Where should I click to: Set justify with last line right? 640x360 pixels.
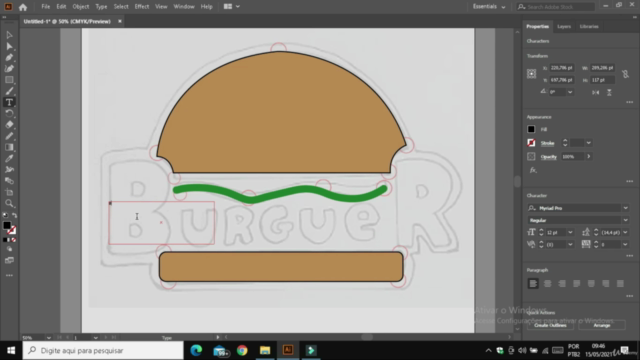[606, 283]
